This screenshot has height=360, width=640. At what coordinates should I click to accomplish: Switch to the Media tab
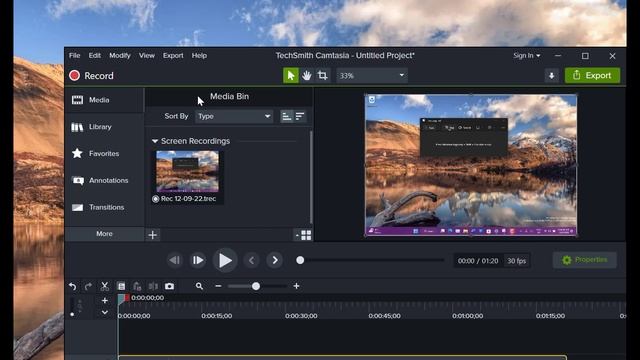pos(104,100)
